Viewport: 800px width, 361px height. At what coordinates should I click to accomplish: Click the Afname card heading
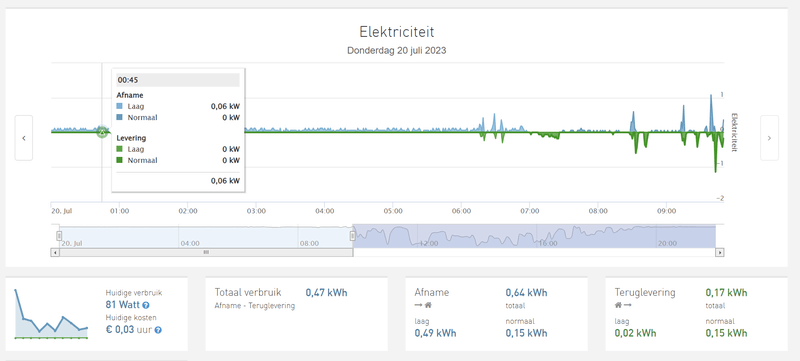pyautogui.click(x=432, y=293)
